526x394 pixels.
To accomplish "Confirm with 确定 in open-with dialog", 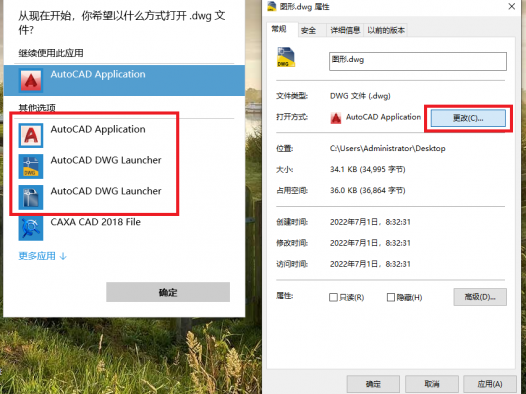I will (168, 292).
